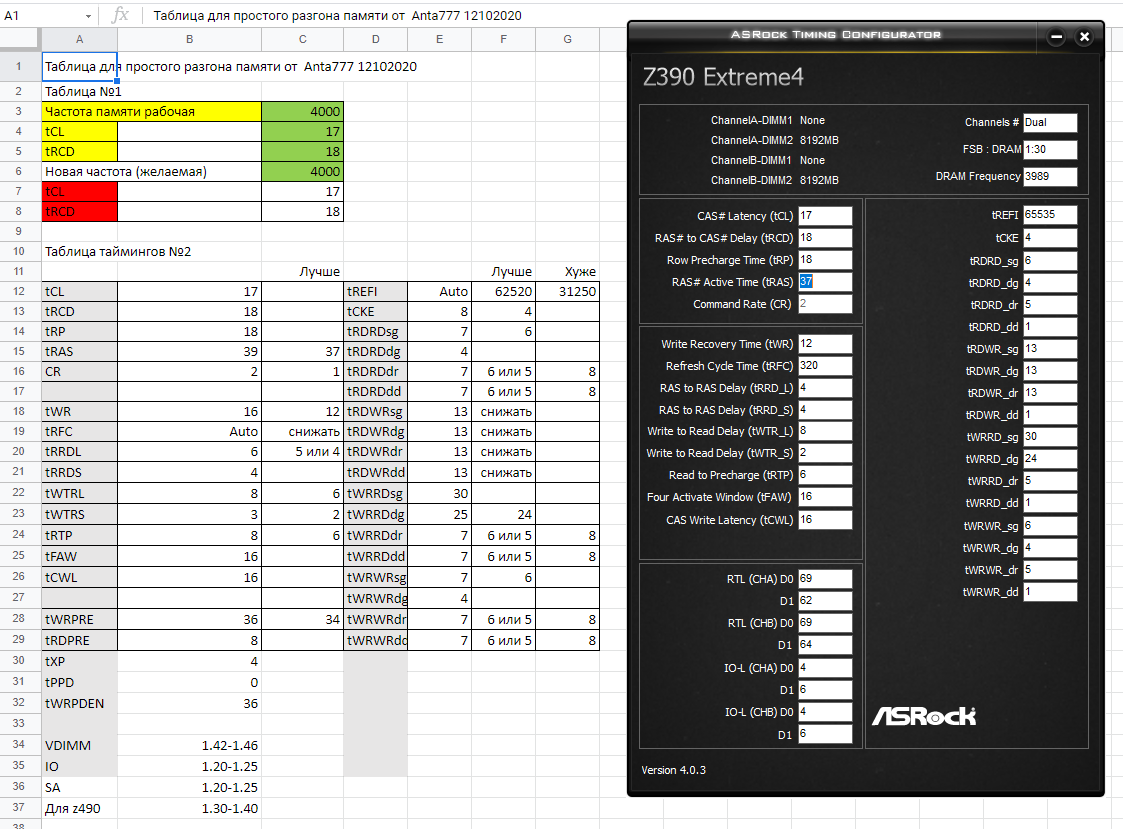The width and height of the screenshot is (1123, 829).
Task: Select column B header
Action: 189,39
